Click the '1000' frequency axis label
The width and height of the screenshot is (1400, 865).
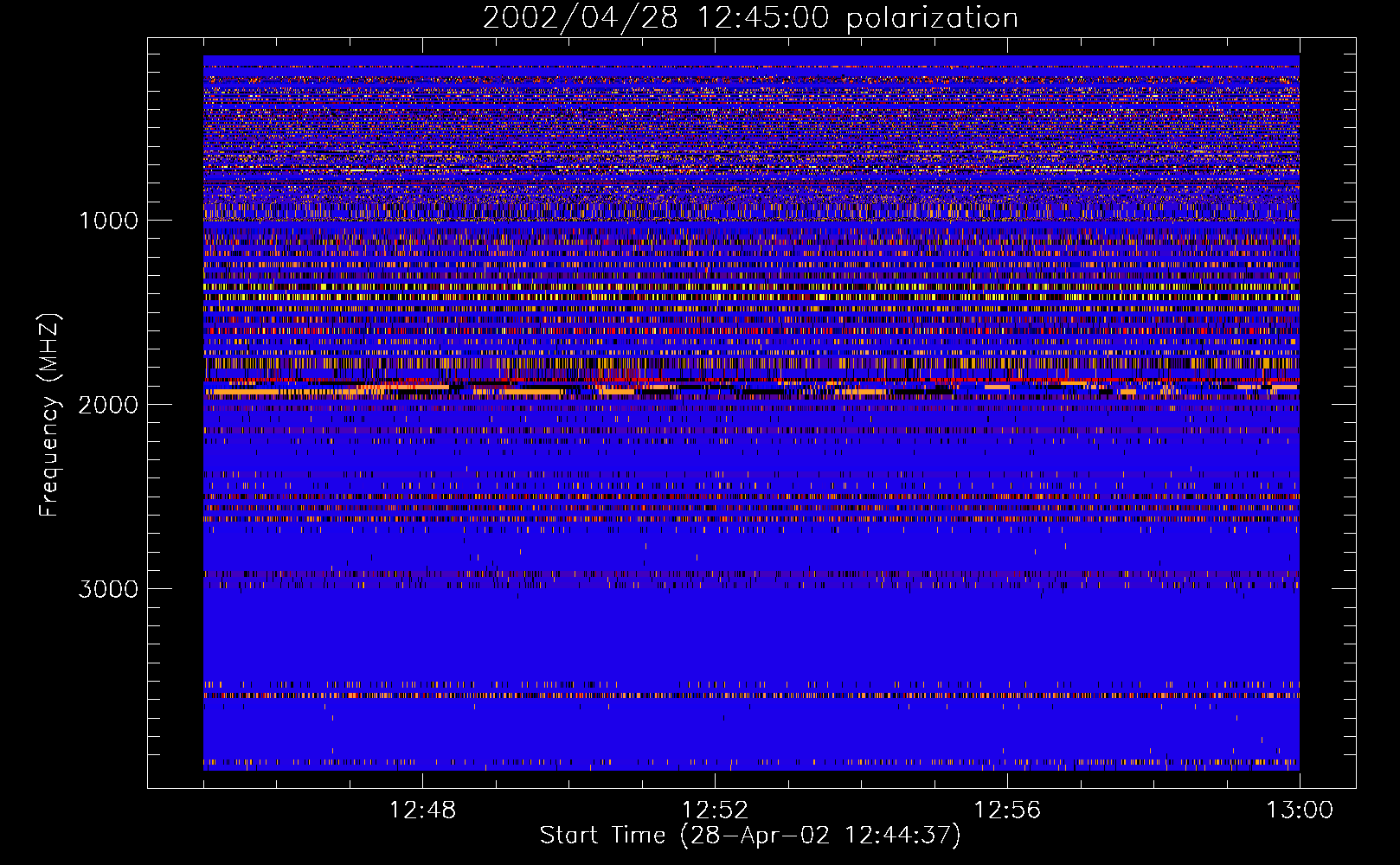click(x=108, y=221)
